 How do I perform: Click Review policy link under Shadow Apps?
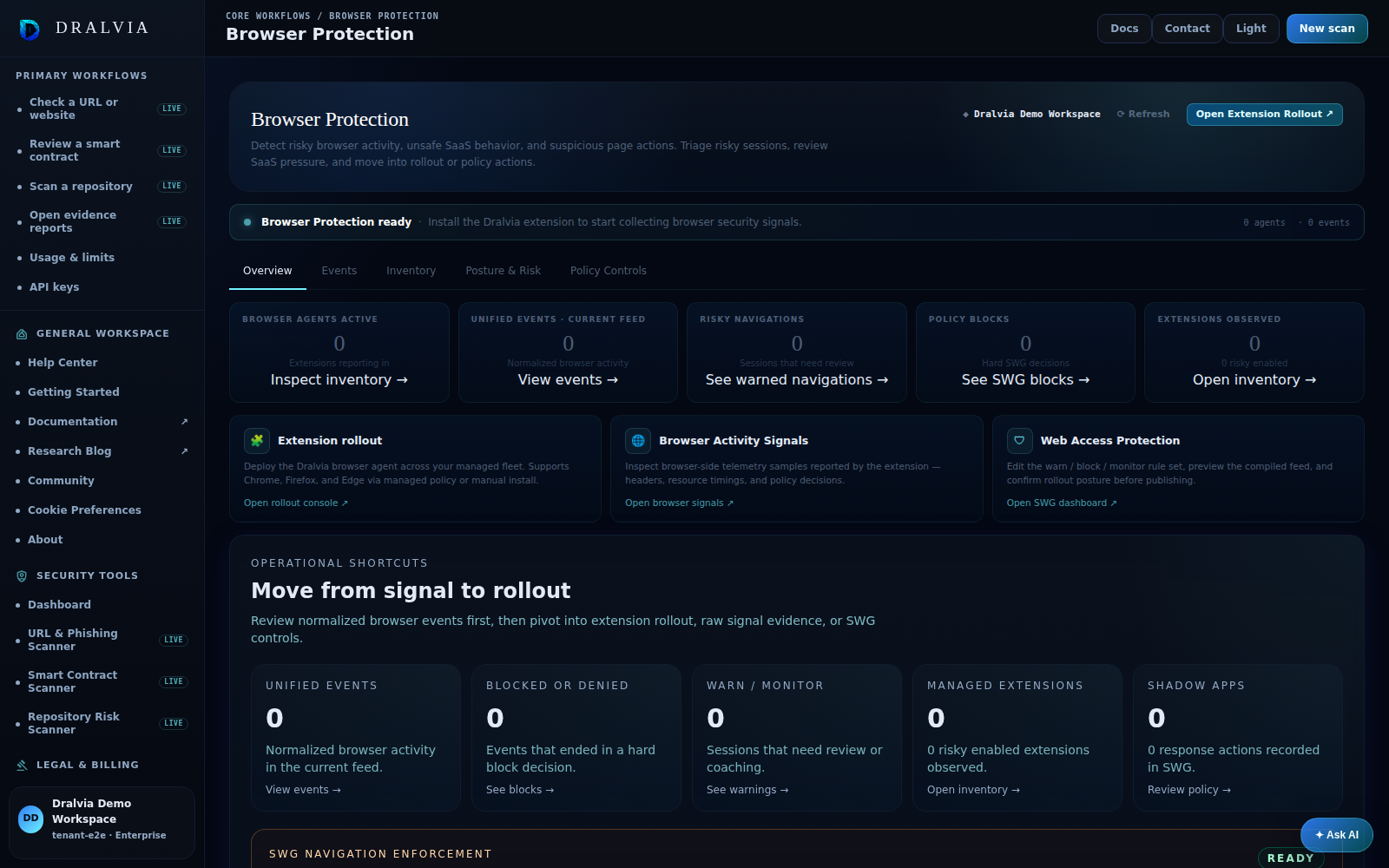pos(1188,790)
